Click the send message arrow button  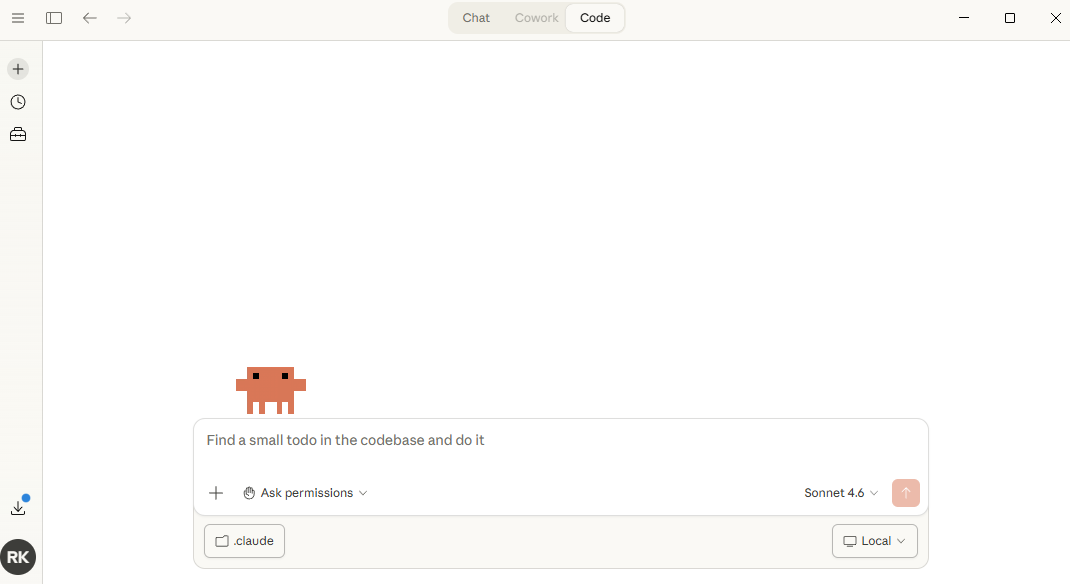pyautogui.click(x=905, y=492)
